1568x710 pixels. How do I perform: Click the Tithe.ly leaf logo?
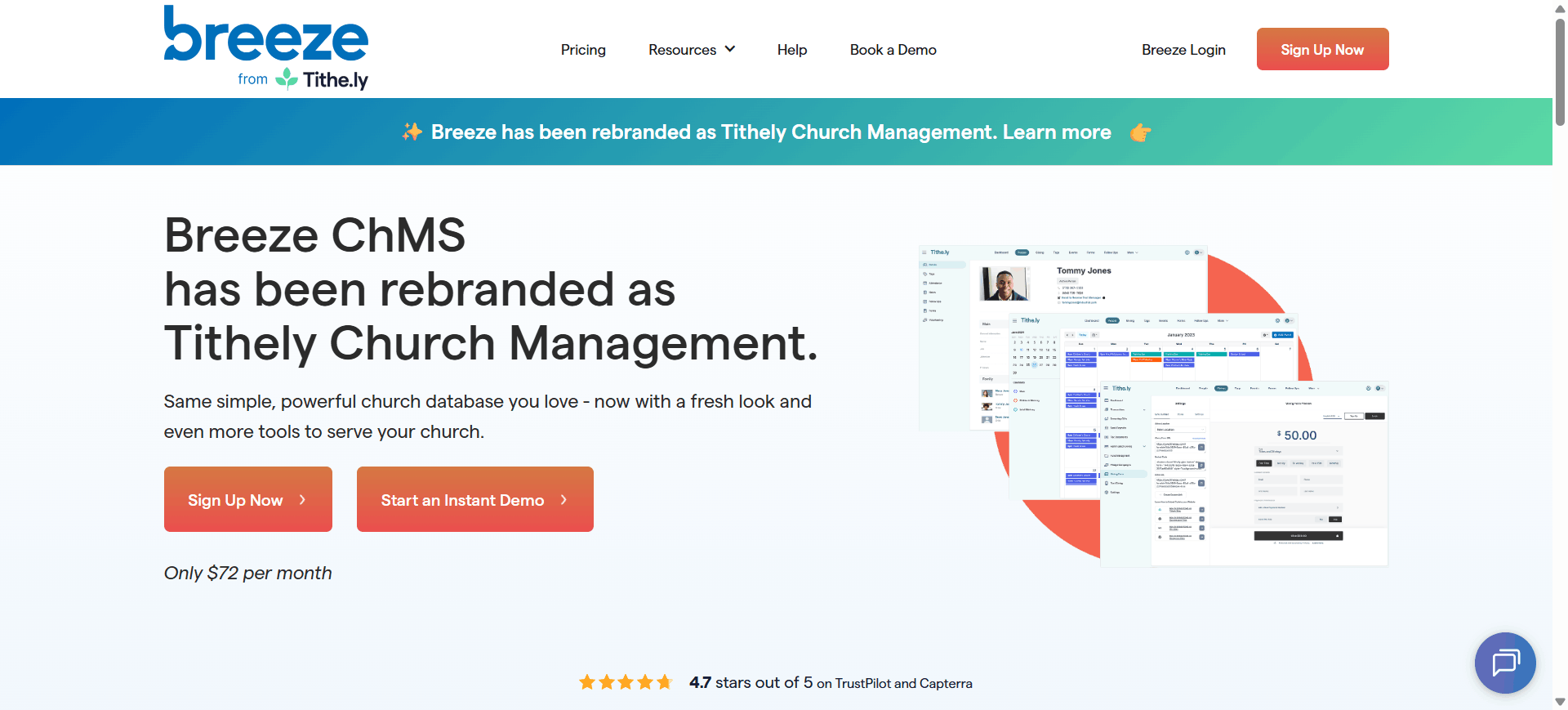(x=287, y=78)
